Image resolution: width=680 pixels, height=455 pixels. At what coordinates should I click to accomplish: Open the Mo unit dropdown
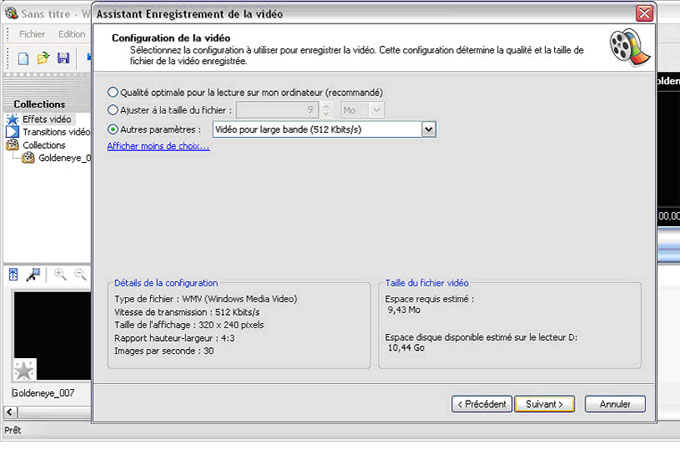(377, 110)
